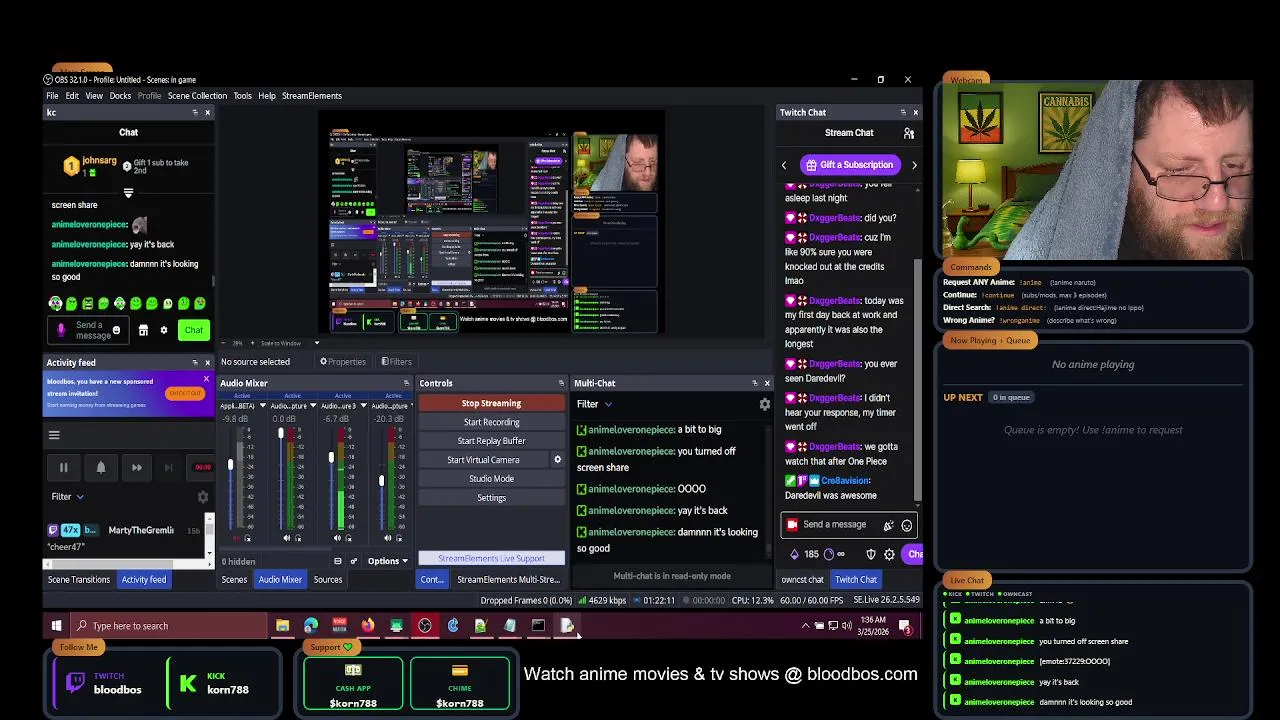
Task: Go to previous Twitch chat banner arrow
Action: coord(784,165)
